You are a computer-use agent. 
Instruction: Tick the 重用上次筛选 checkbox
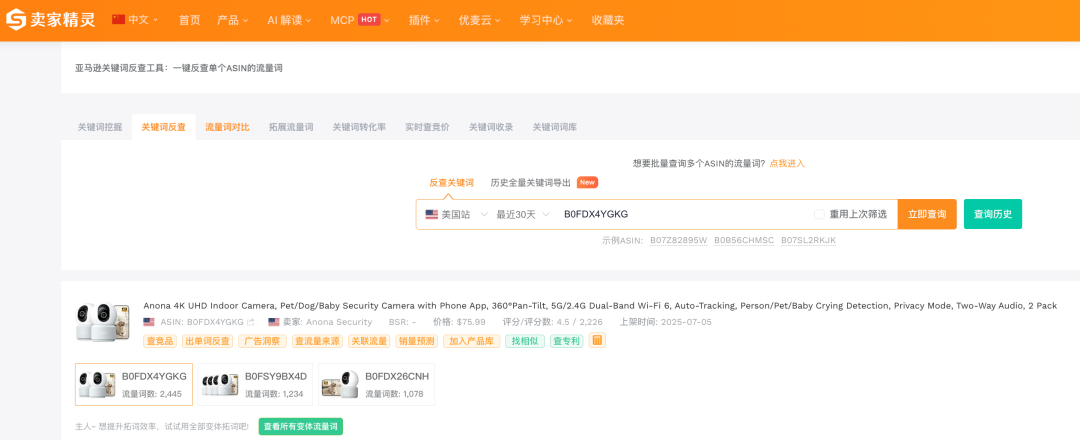pos(819,214)
